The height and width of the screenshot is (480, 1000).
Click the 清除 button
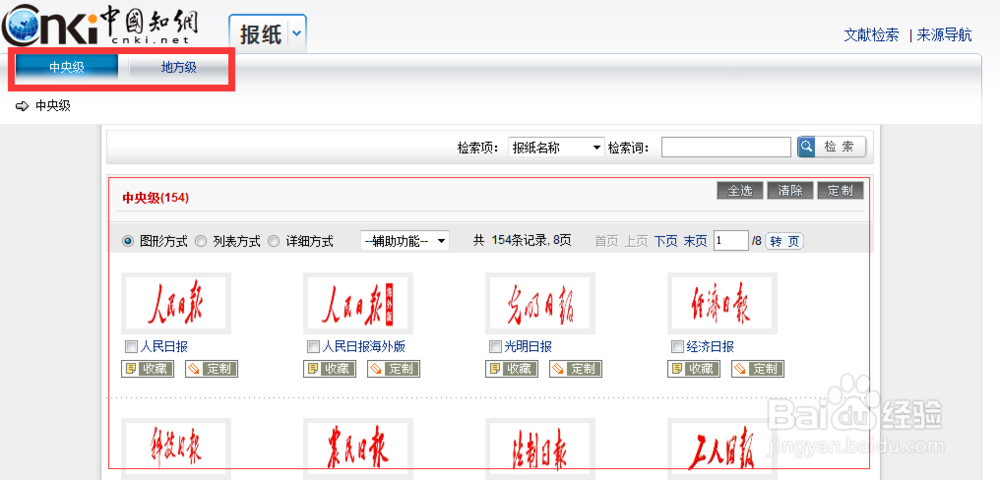point(790,191)
